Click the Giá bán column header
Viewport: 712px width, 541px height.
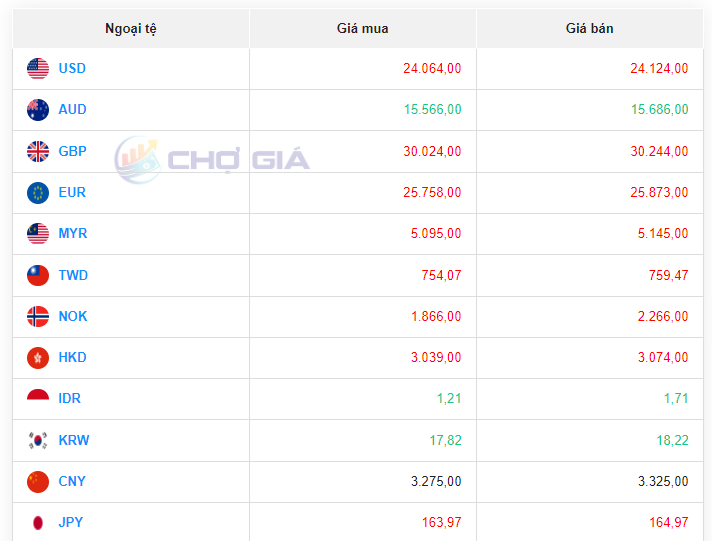coord(589,29)
